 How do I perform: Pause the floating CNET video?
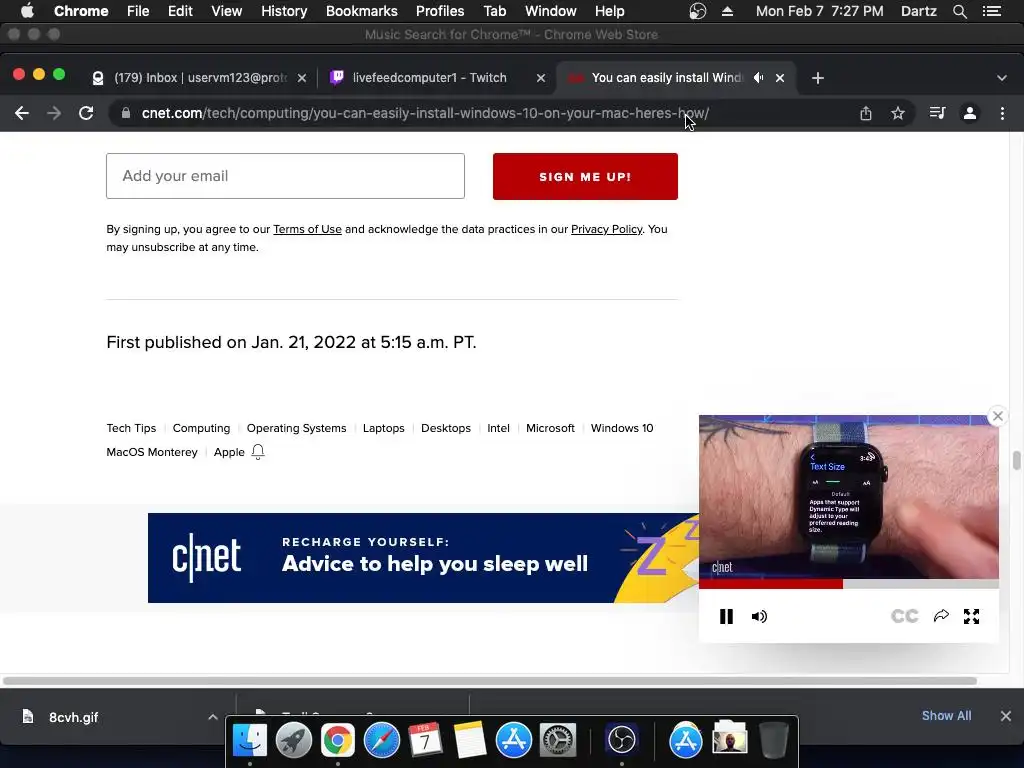[726, 616]
